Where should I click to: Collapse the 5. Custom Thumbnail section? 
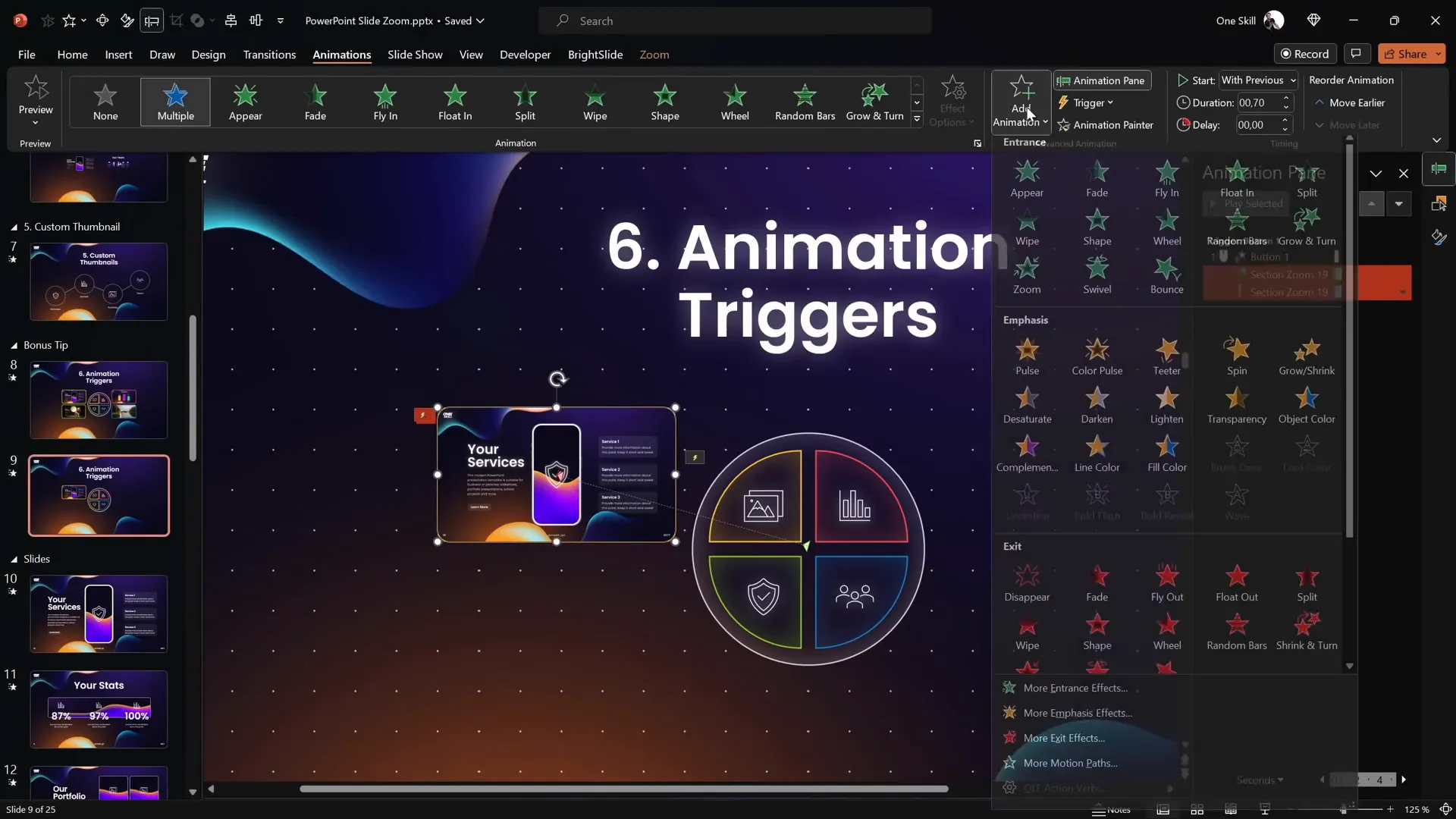(14, 227)
